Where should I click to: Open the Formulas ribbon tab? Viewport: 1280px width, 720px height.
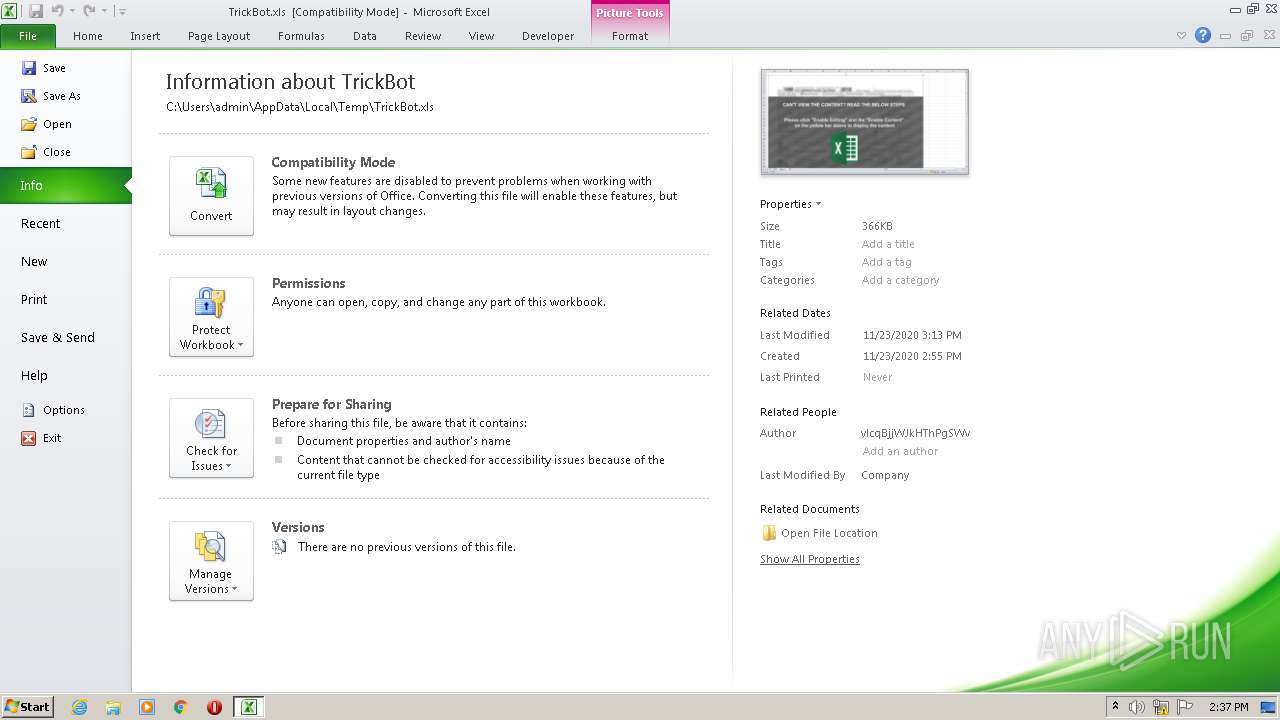pos(301,36)
